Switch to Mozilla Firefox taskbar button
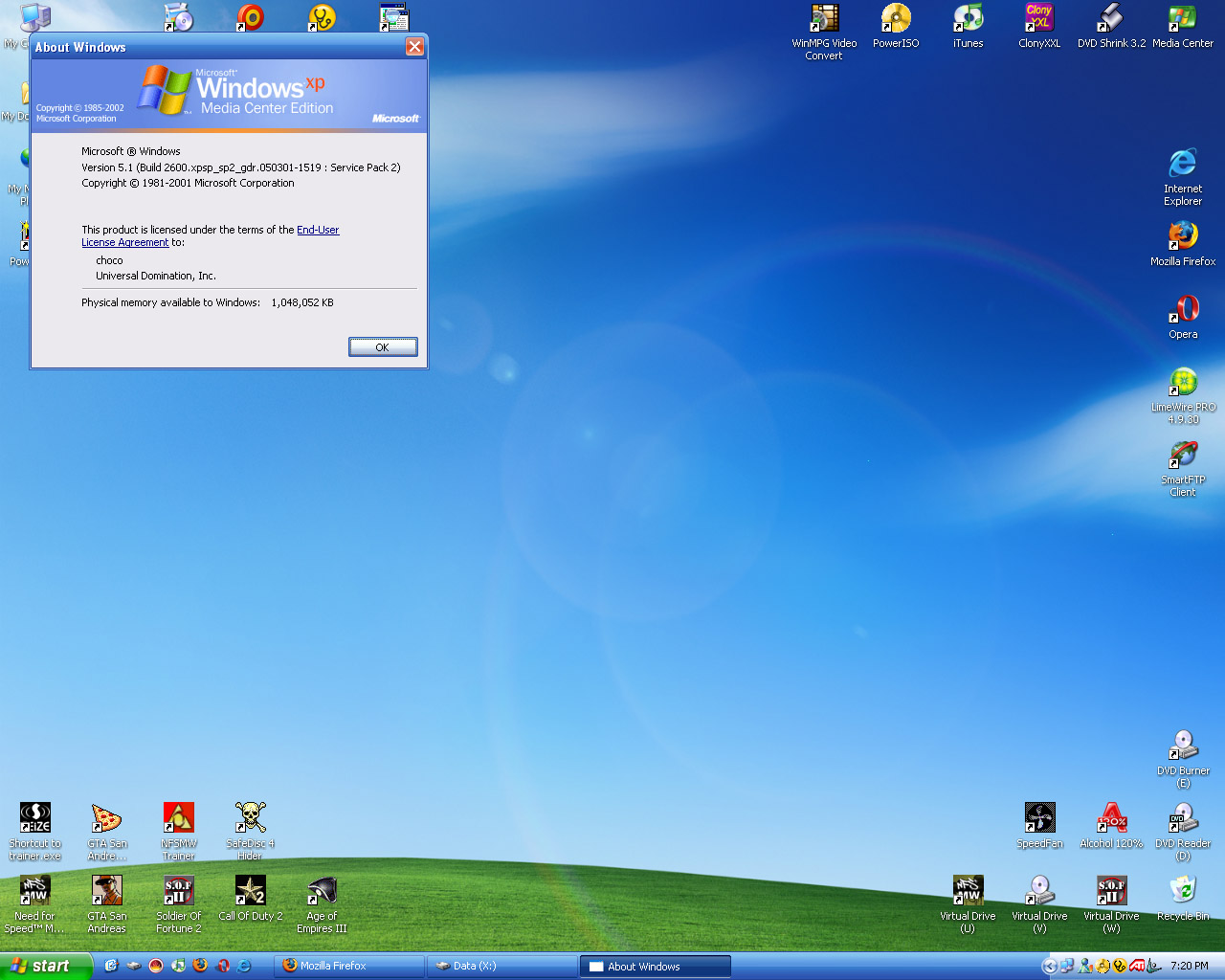 (x=350, y=967)
